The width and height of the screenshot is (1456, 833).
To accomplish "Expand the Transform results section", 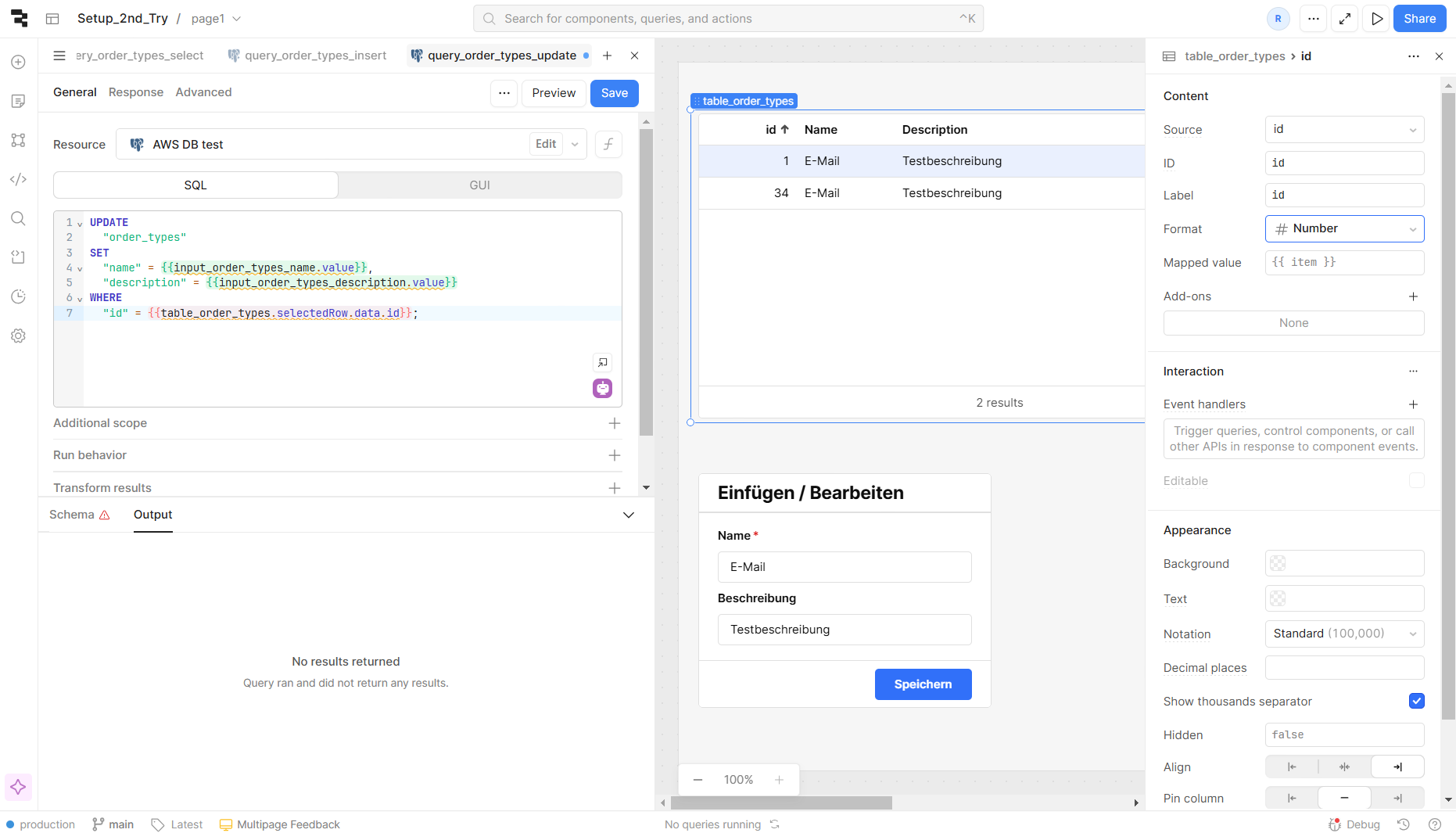I will [615, 488].
